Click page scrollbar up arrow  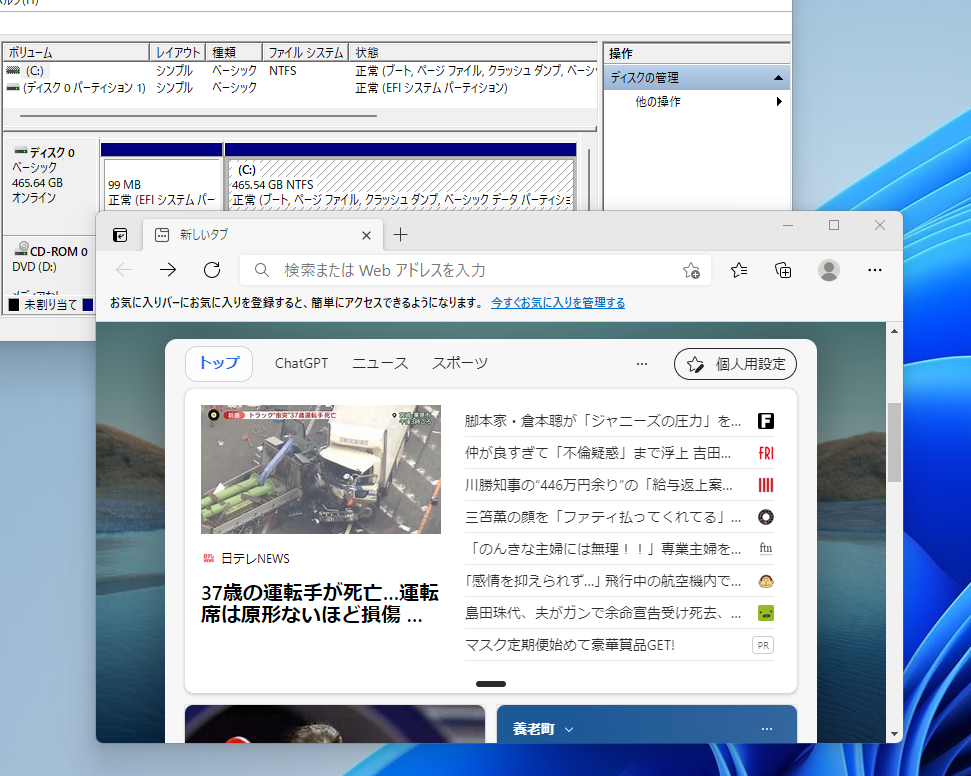pos(894,331)
